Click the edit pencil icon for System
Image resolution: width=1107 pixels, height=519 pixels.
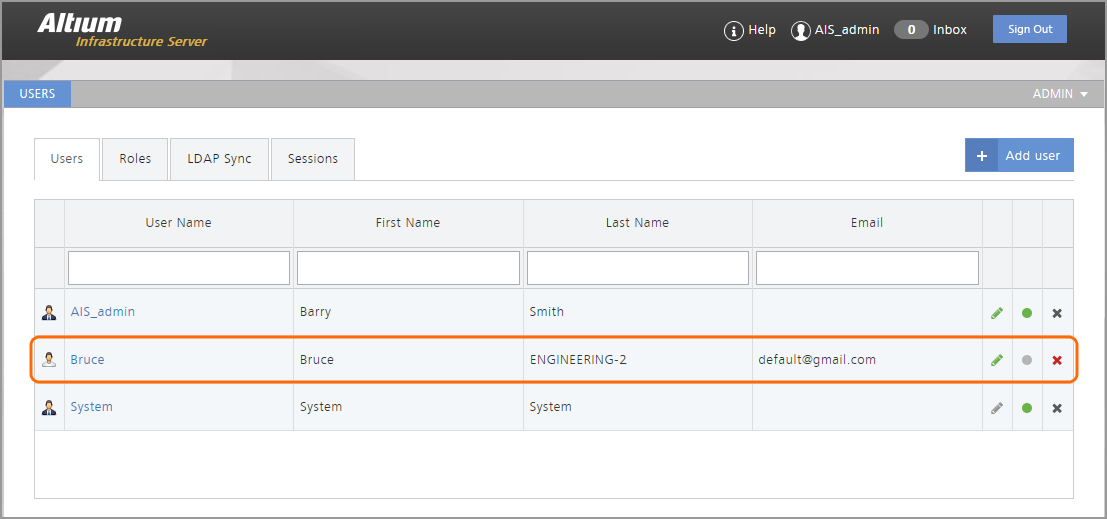[x=996, y=408]
